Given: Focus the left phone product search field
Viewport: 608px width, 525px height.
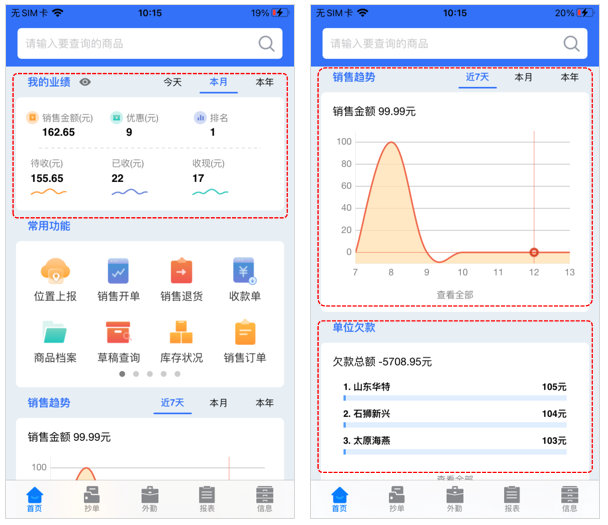Looking at the screenshot, I should point(150,43).
